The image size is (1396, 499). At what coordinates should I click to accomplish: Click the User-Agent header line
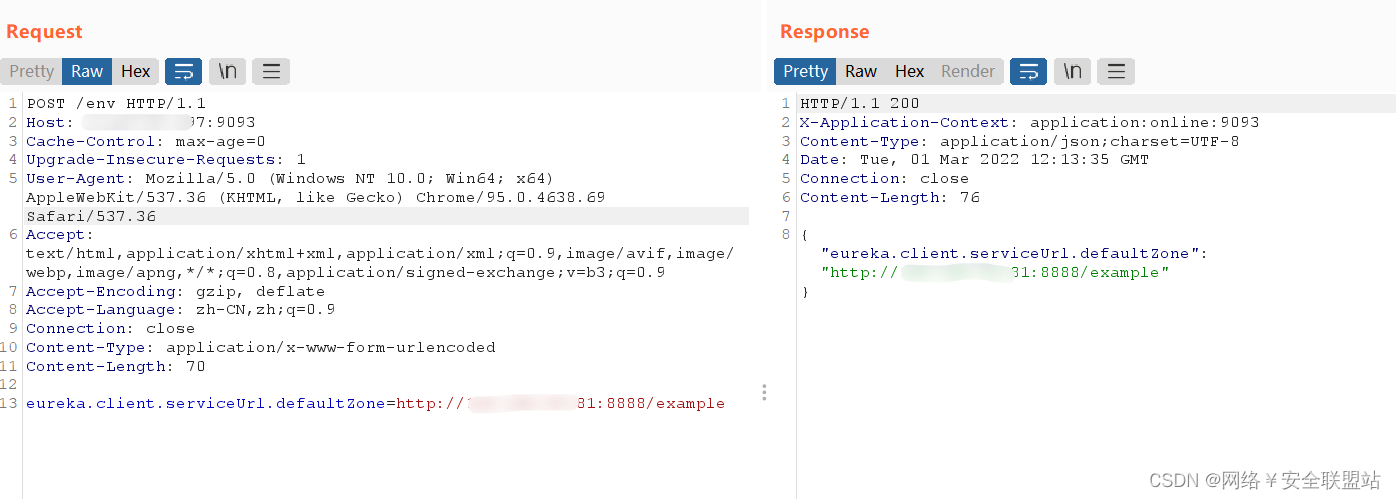[x=290, y=178]
